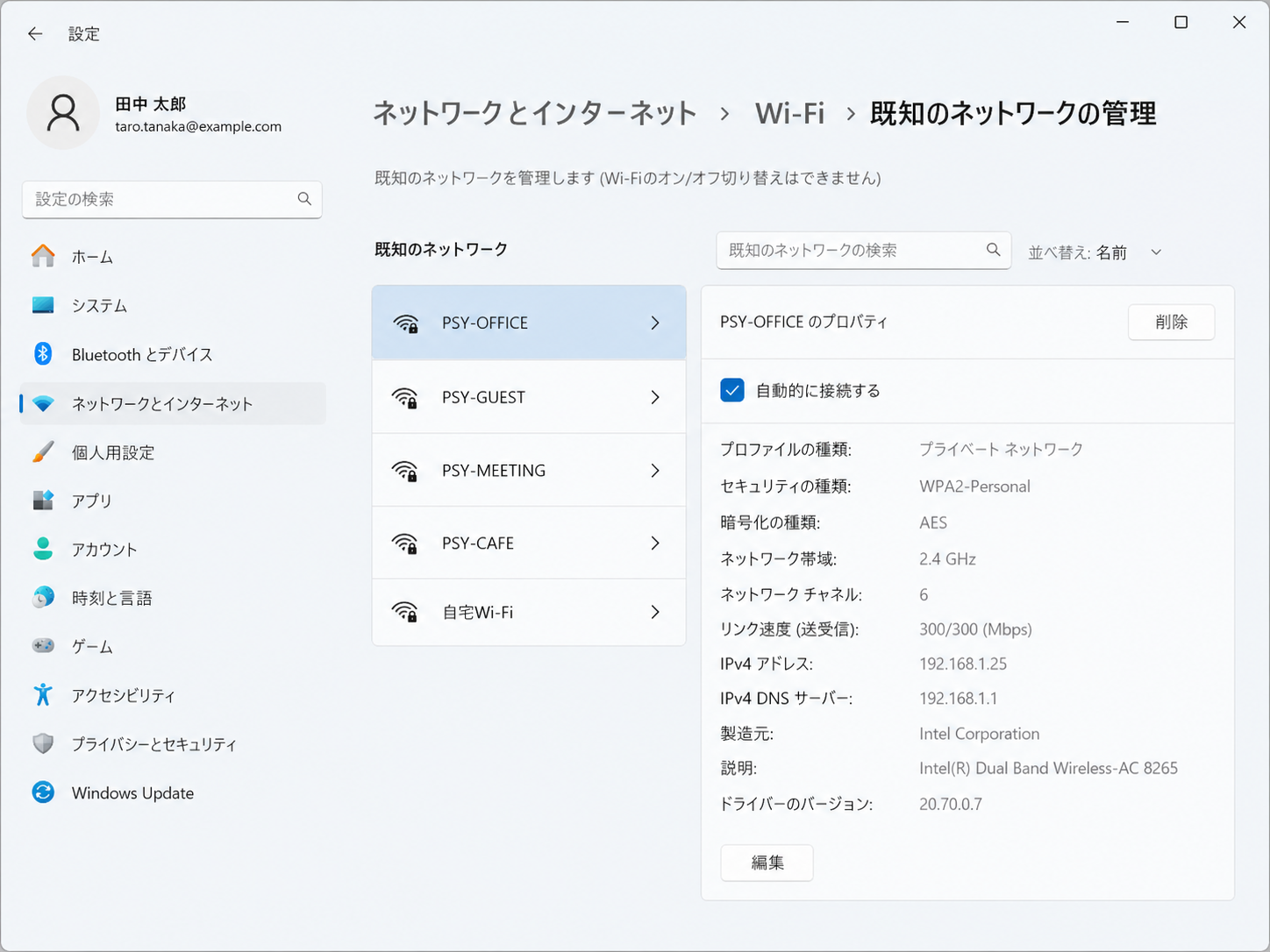The width and height of the screenshot is (1270, 952).
Task: Go to Wi-Fi in the breadcrumb
Action: point(789,113)
